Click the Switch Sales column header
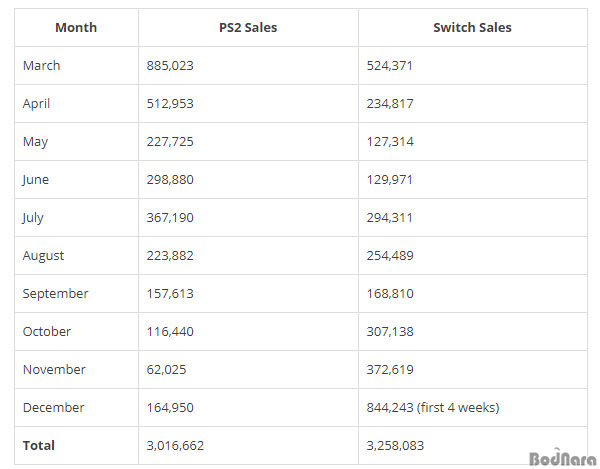This screenshot has width=600, height=469. coord(472,28)
